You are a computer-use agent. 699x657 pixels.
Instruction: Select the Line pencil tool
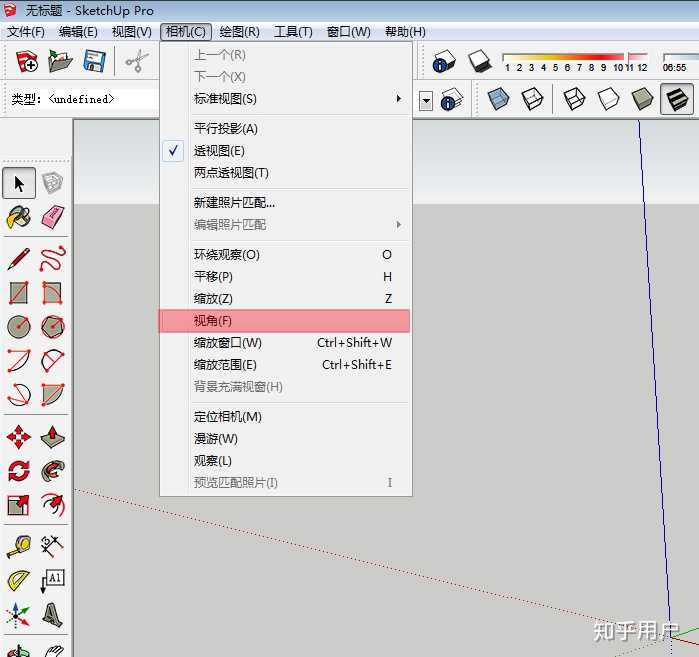pos(19,259)
